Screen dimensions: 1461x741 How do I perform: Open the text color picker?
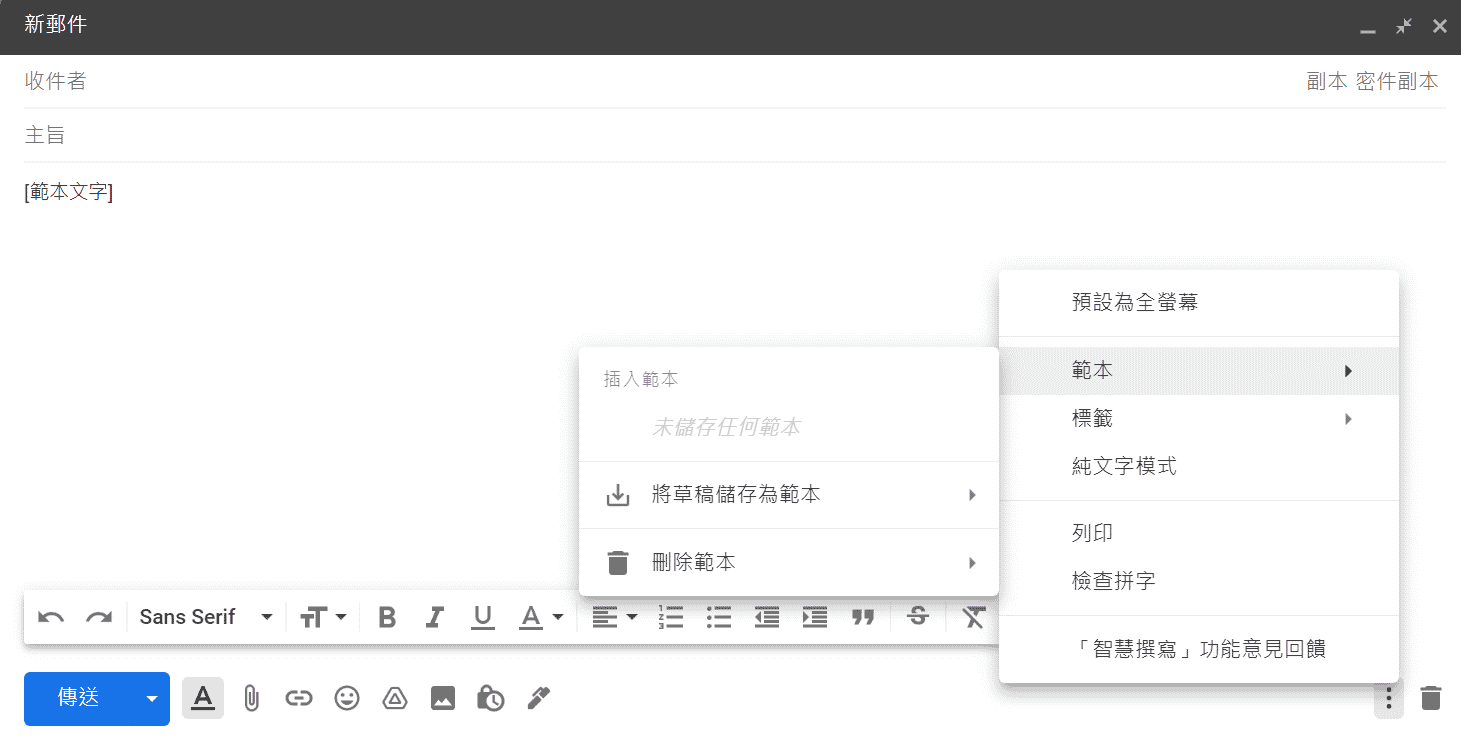click(541, 617)
